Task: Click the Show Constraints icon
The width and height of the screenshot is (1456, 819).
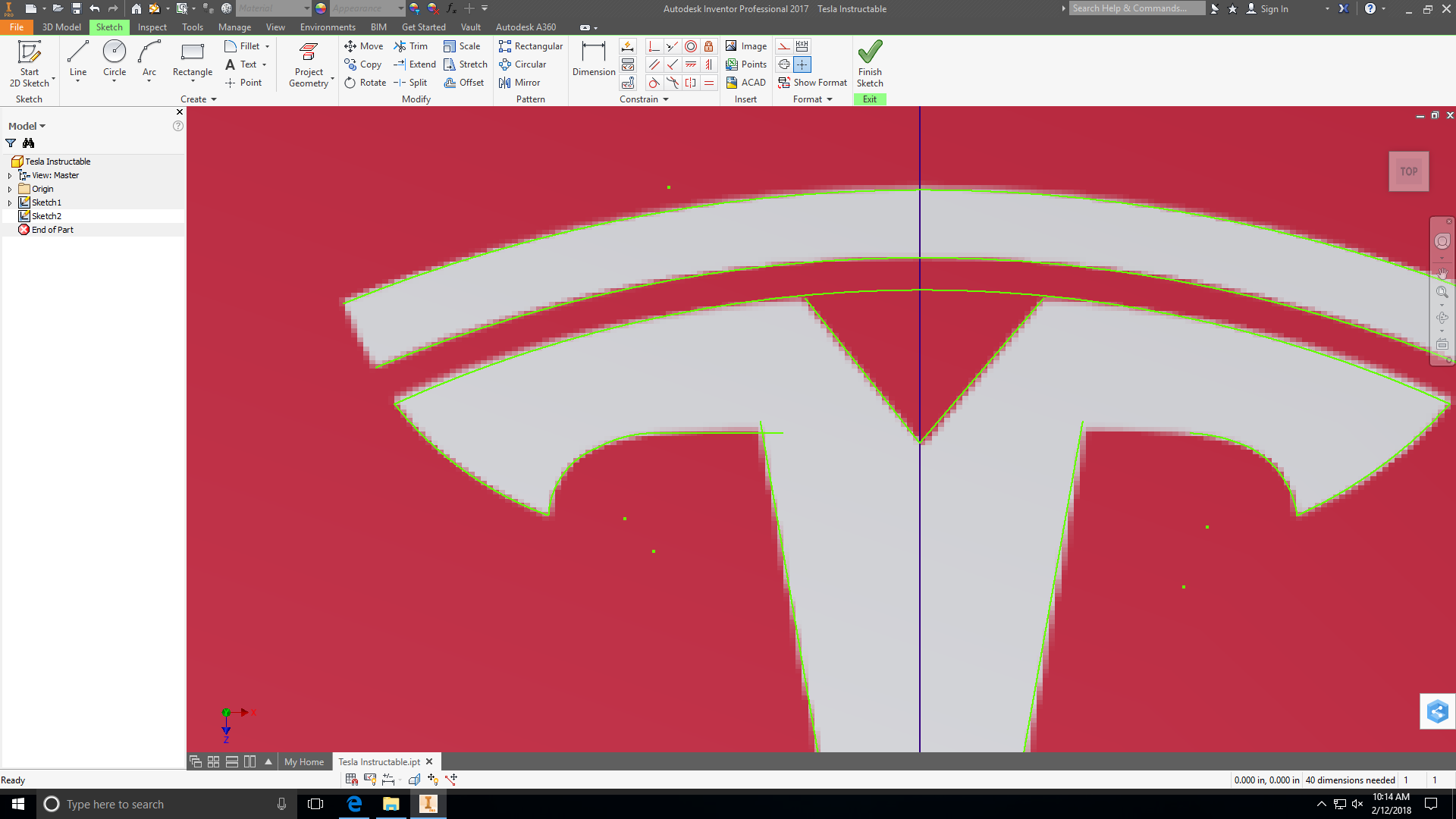Action: [628, 64]
